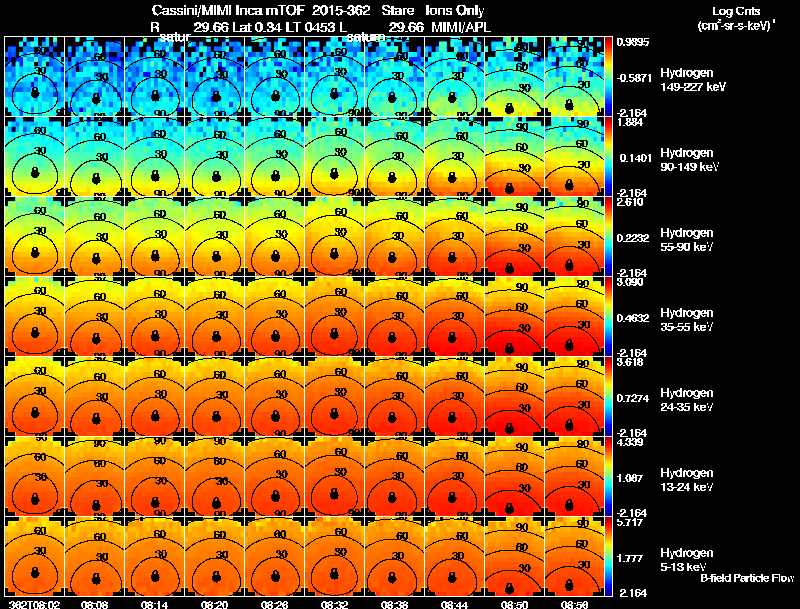Select the 'Hydrogen 13-24 keV' row label

(x=687, y=480)
